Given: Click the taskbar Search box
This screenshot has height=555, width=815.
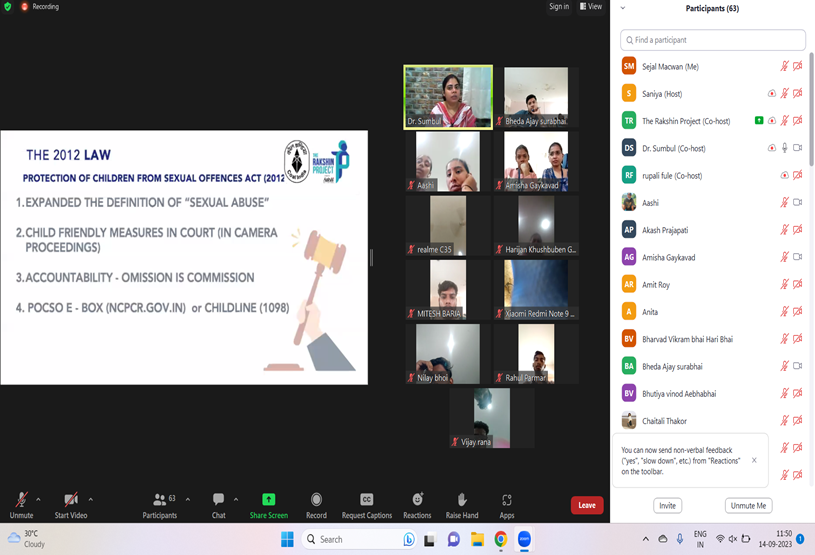Looking at the screenshot, I should [359, 539].
